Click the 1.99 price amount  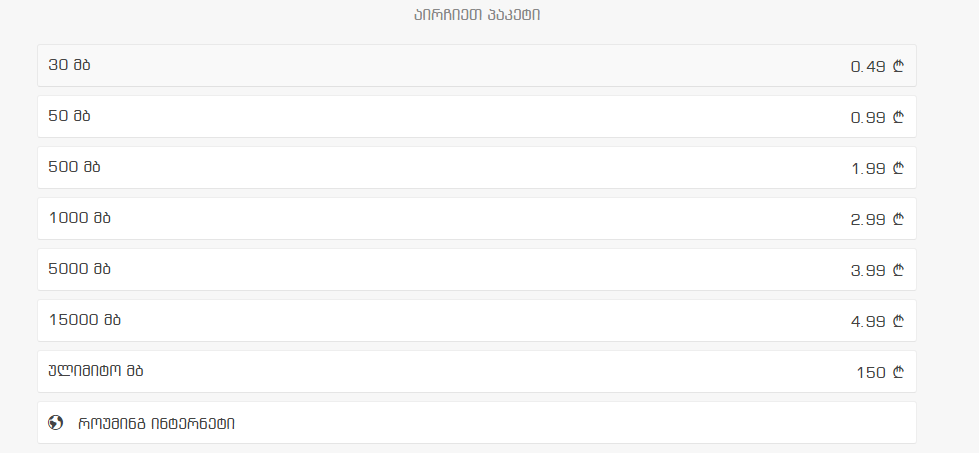point(868,169)
